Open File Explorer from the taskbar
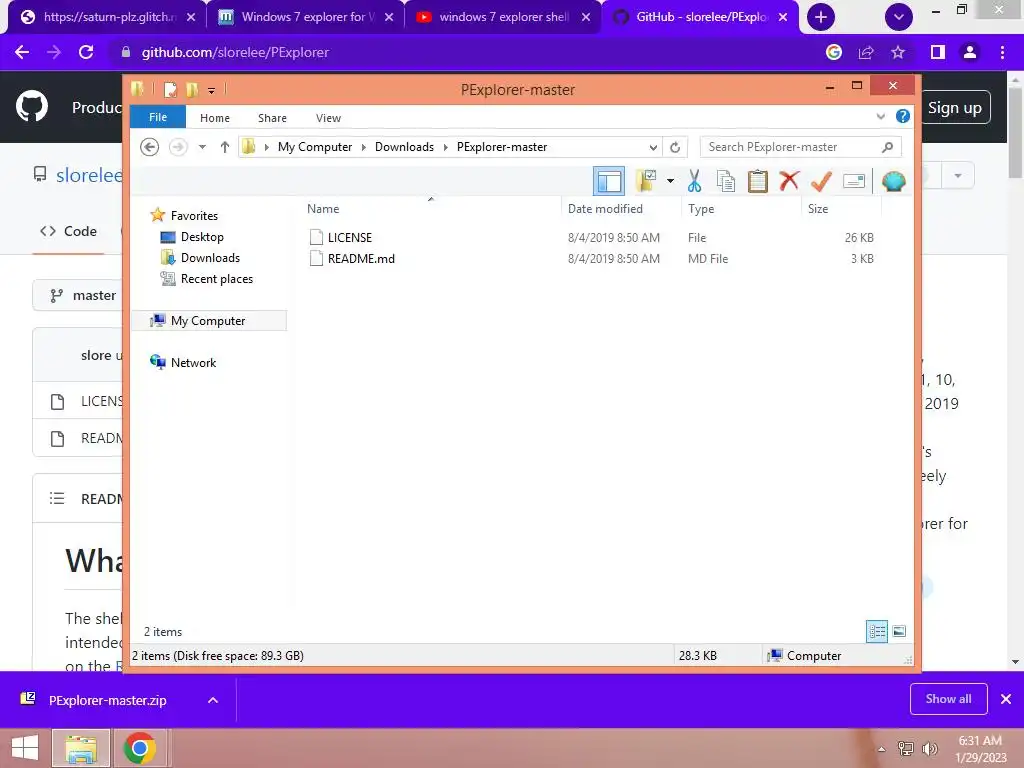The height and width of the screenshot is (768, 1024). [81, 748]
